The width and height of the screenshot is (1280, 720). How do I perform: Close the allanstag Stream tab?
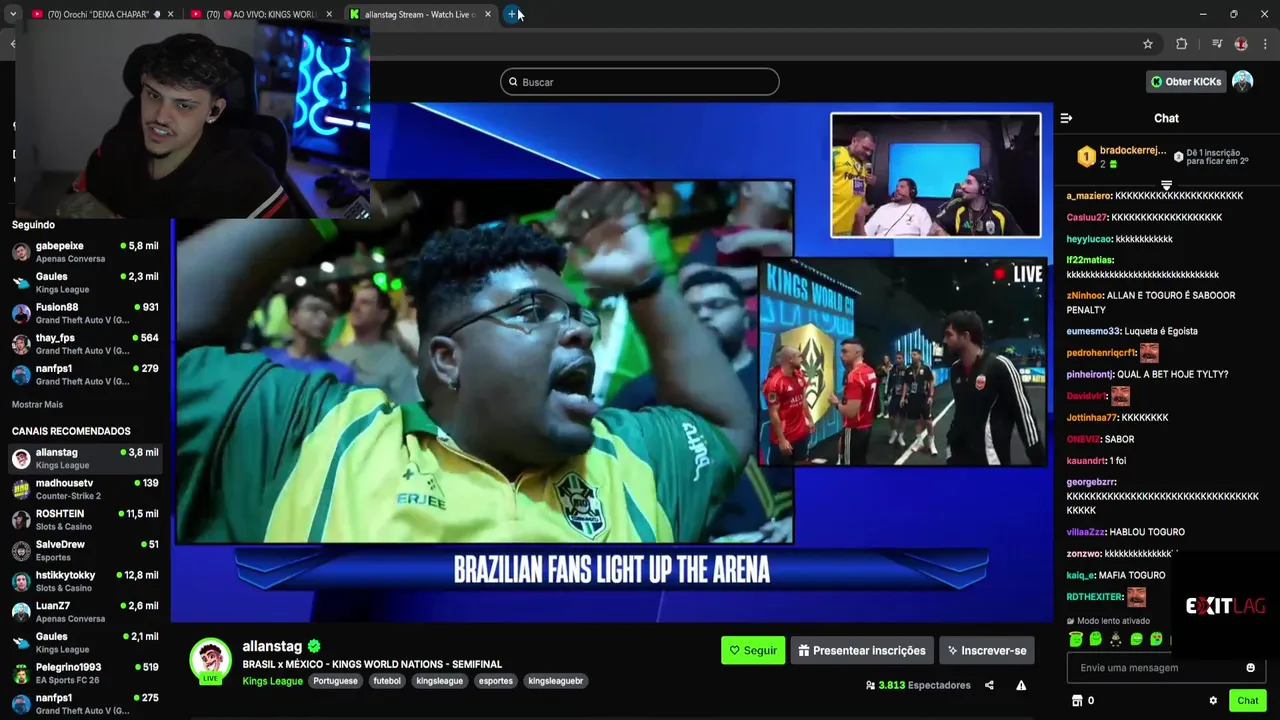pyautogui.click(x=488, y=14)
